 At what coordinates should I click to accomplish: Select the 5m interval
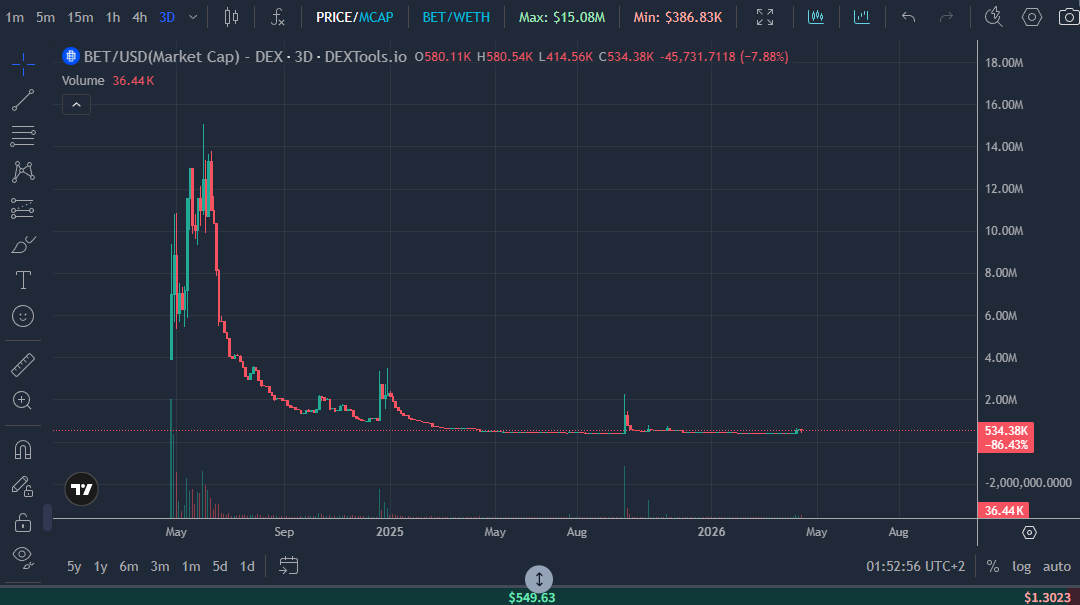tap(45, 17)
